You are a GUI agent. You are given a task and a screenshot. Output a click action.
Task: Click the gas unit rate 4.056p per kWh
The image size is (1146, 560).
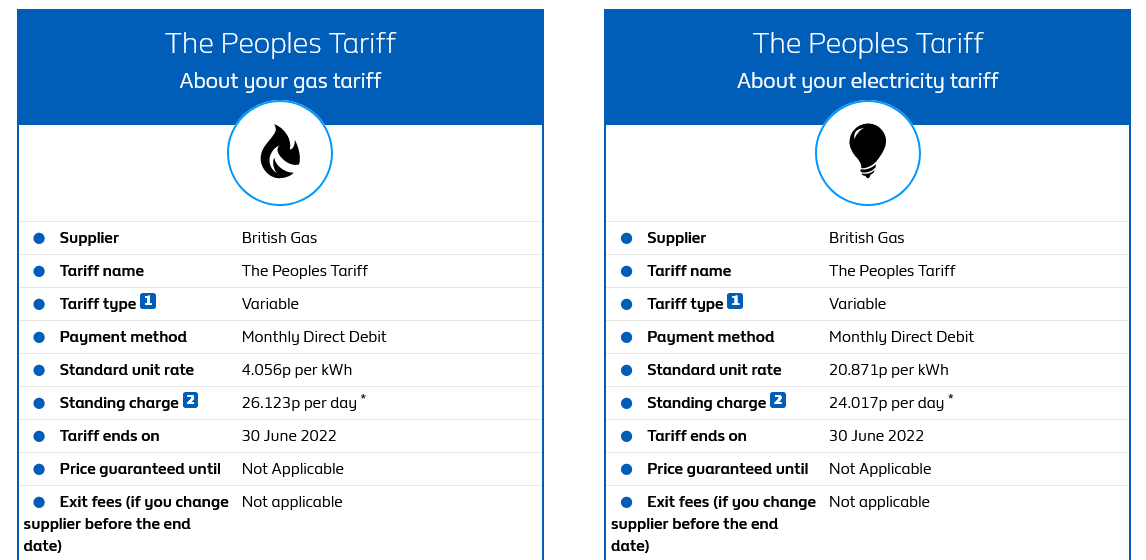[x=297, y=370]
